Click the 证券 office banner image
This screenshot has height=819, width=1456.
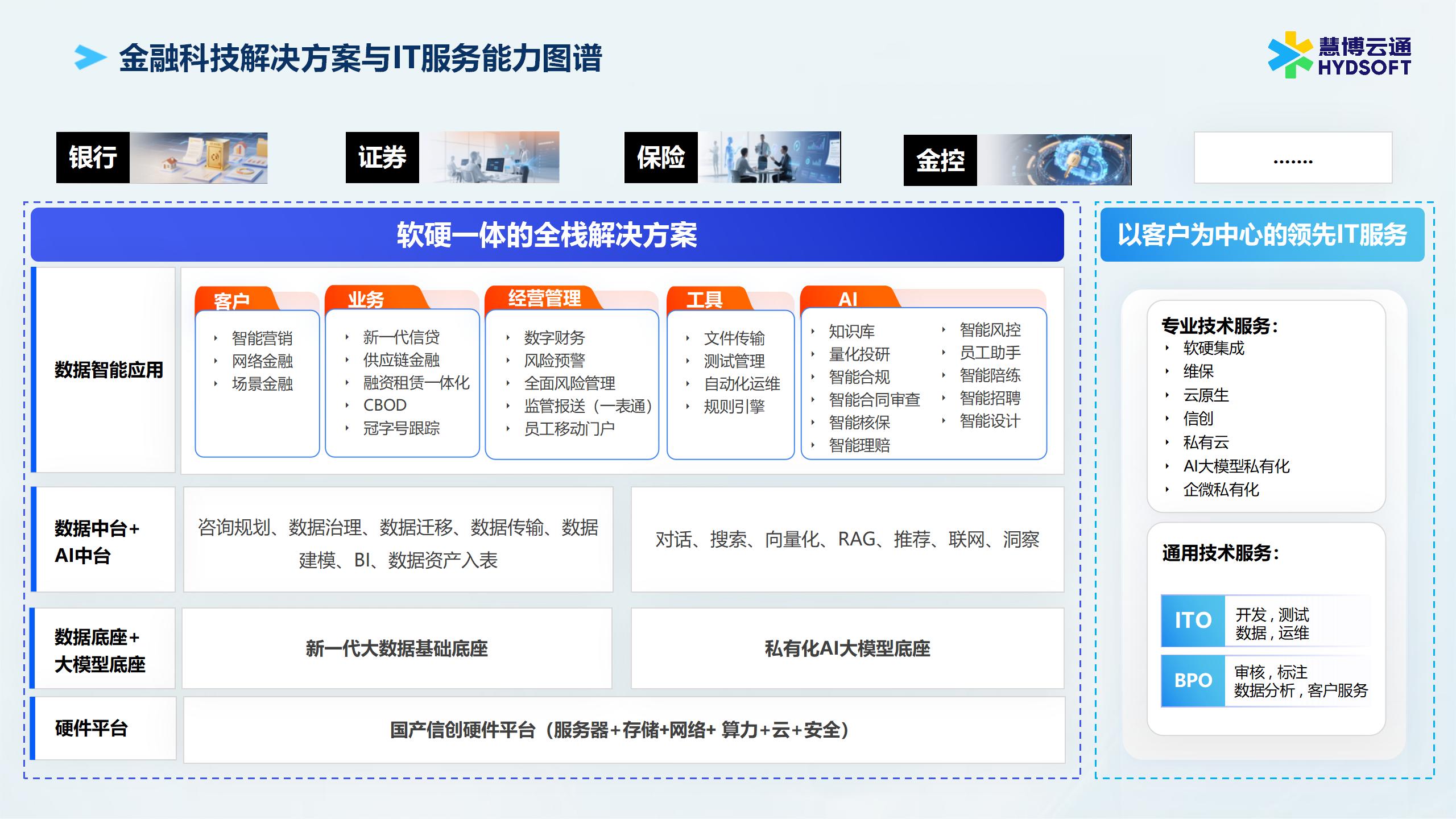point(489,158)
